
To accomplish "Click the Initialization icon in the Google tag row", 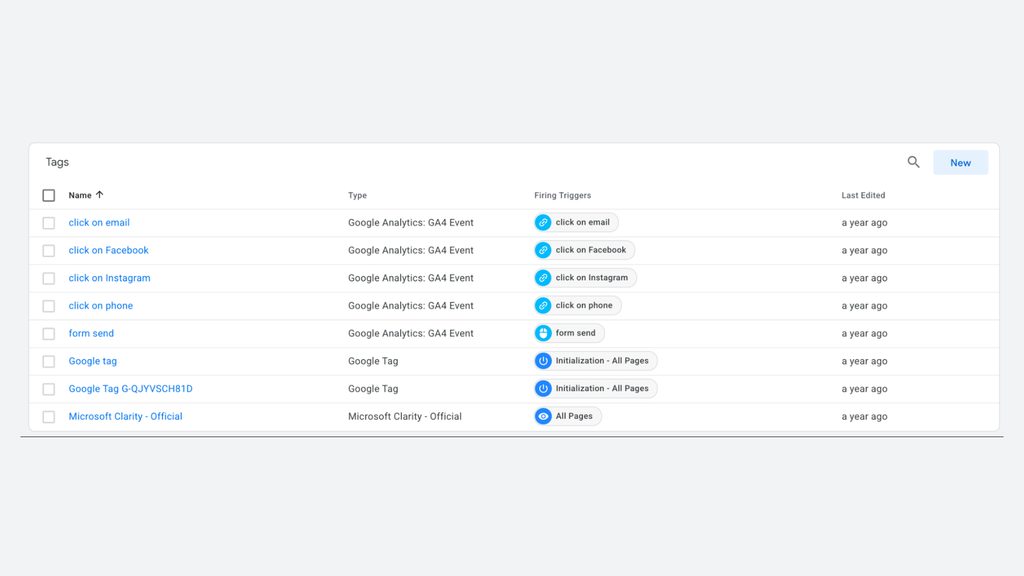I will coord(543,360).
